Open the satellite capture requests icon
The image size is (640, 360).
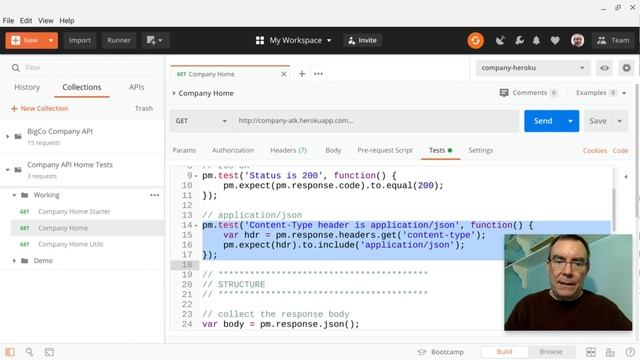tap(500, 40)
